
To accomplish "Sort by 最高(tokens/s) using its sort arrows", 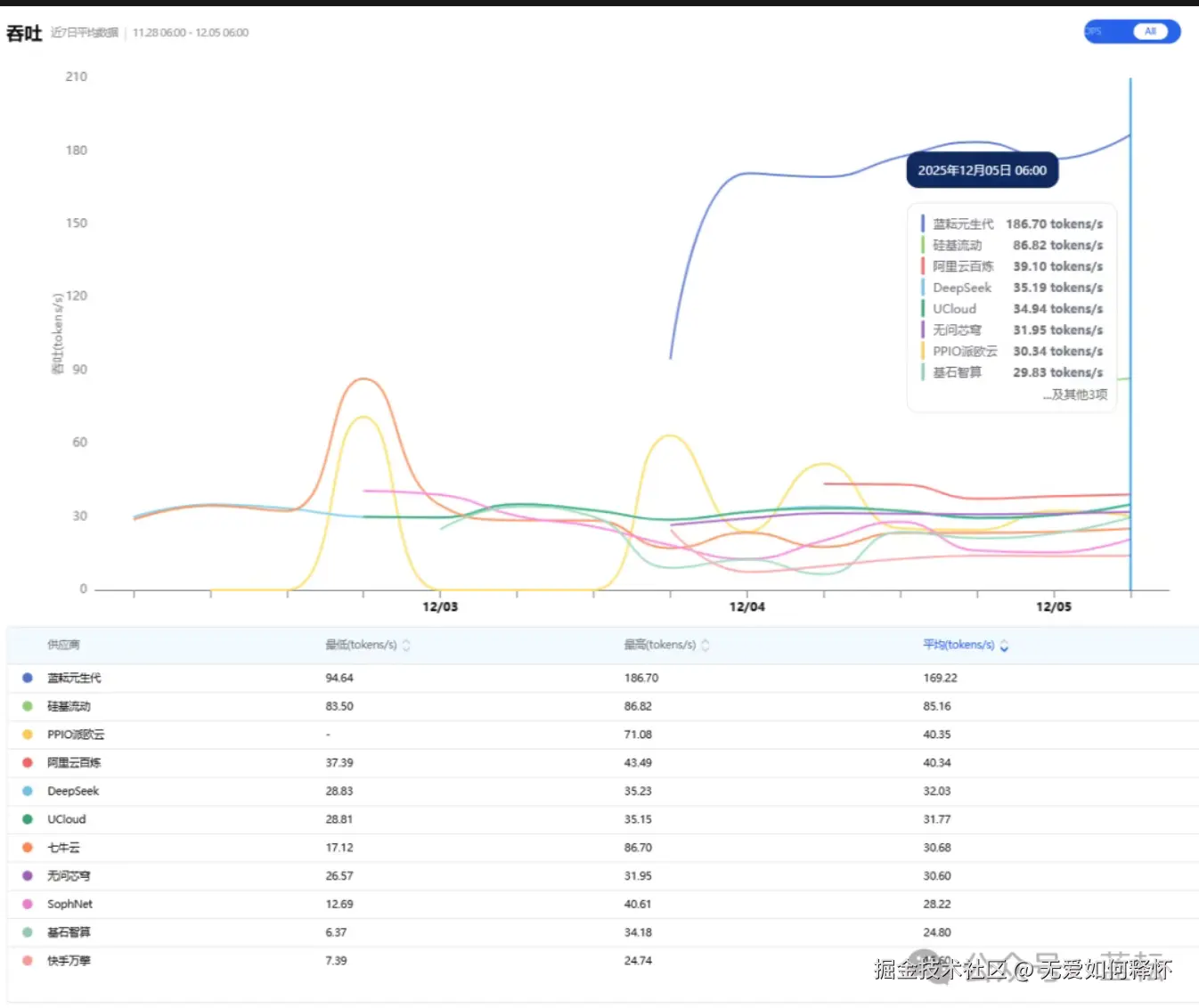I will 706,646.
